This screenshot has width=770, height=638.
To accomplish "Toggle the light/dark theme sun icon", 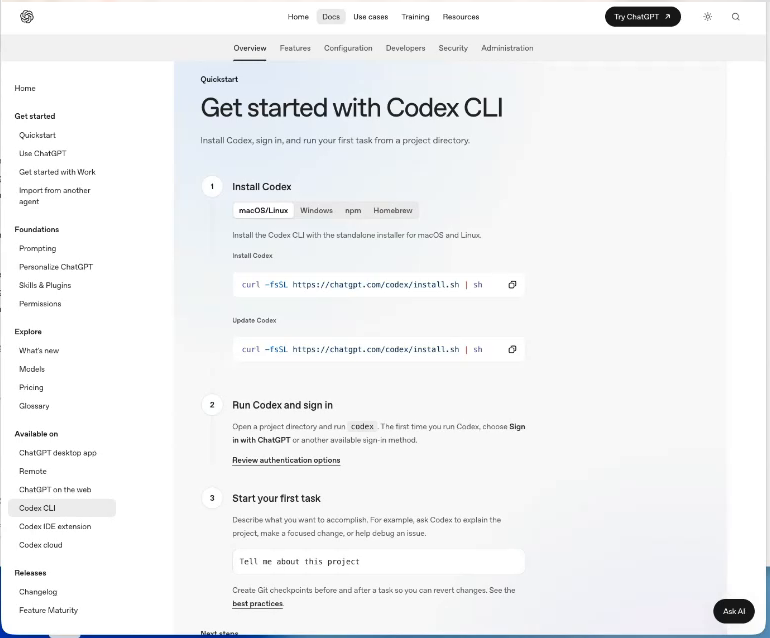I will 708,17.
